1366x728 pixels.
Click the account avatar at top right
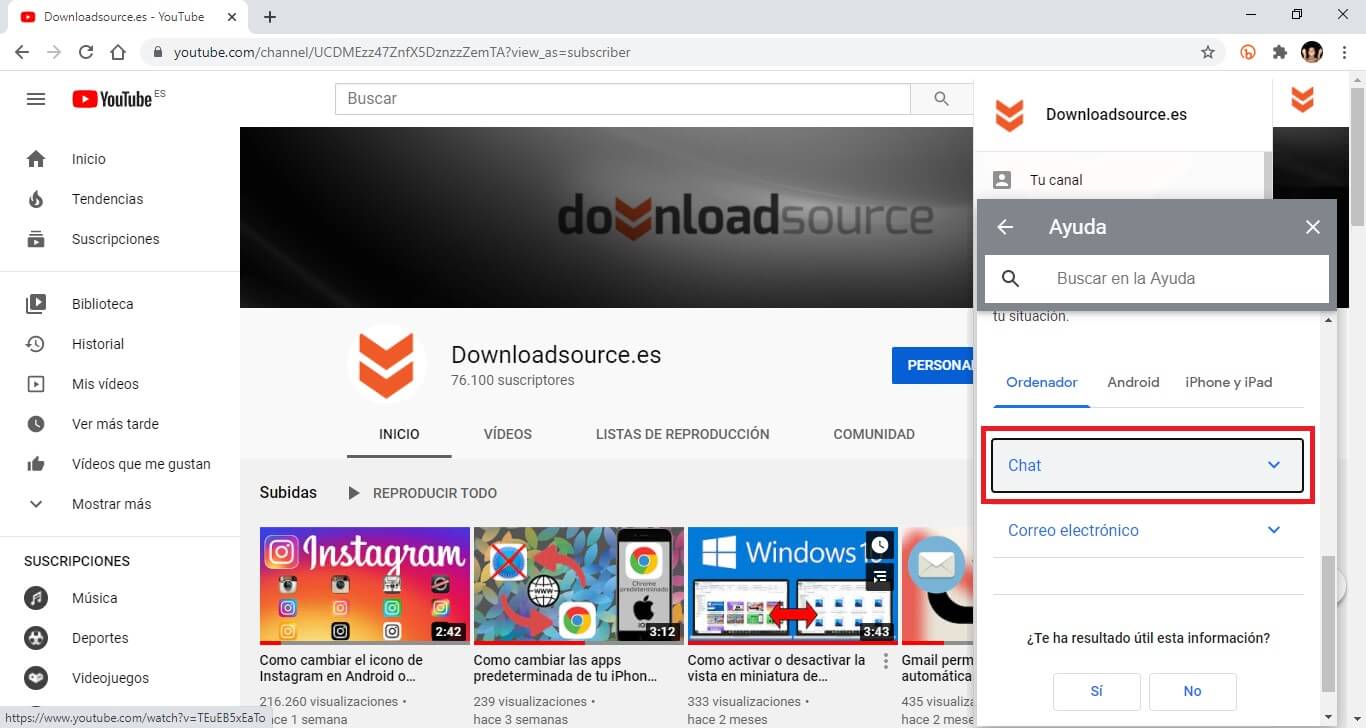(1302, 99)
